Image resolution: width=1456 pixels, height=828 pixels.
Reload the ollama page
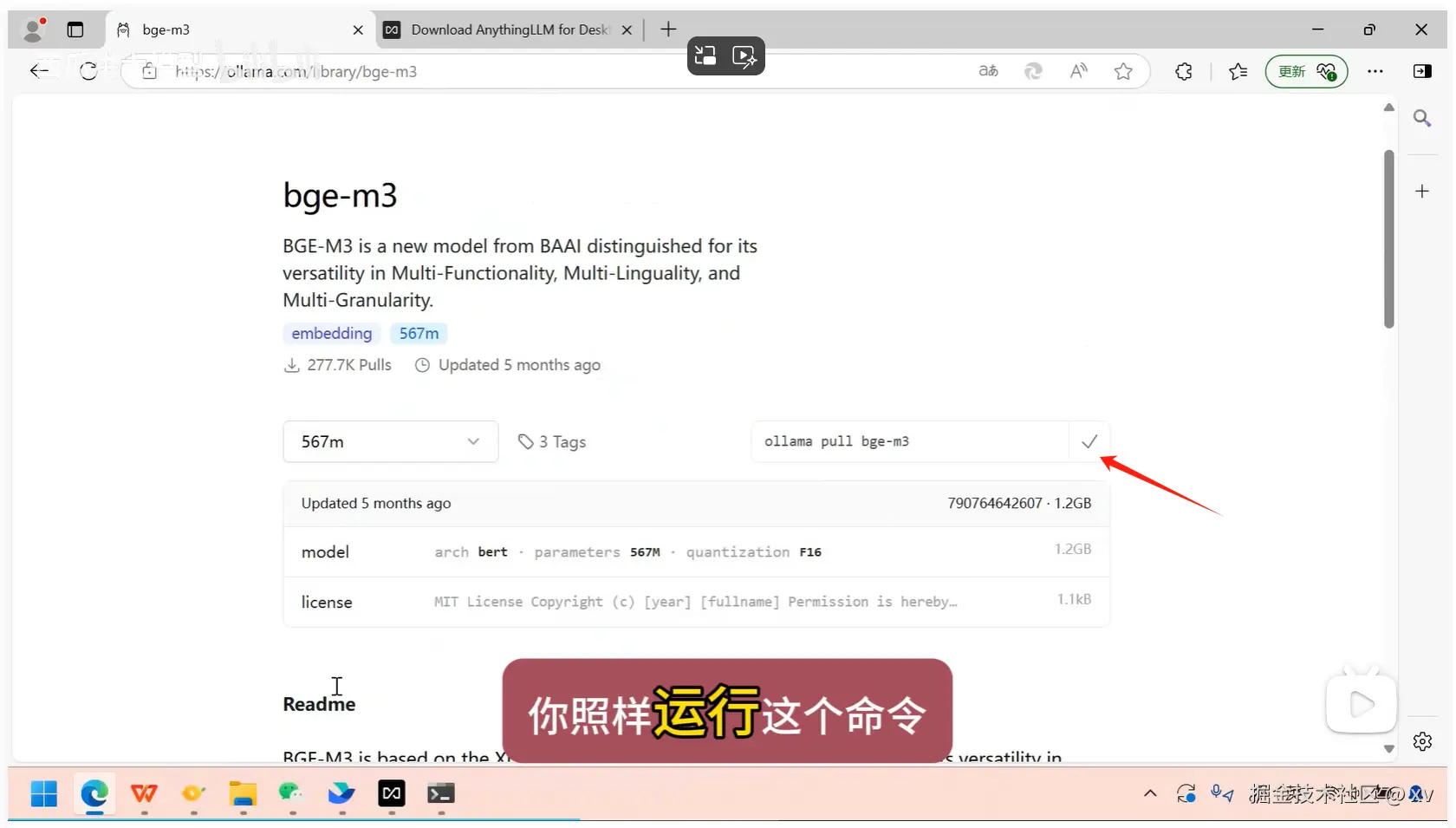click(x=88, y=71)
